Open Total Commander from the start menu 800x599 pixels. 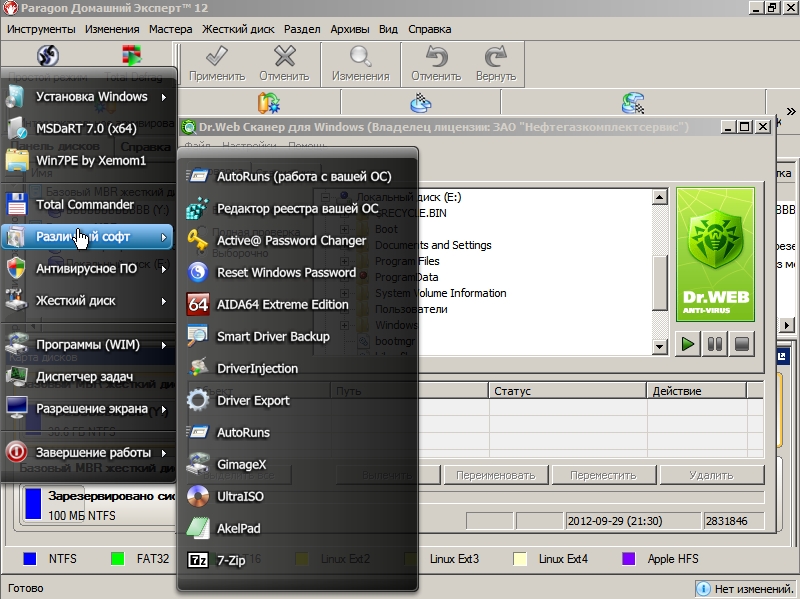(x=84, y=205)
